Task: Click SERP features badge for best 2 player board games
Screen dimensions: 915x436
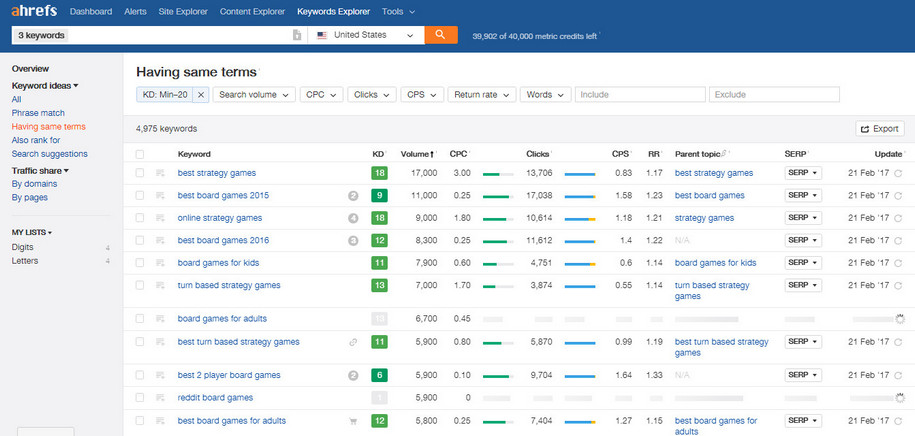Action: (352, 375)
